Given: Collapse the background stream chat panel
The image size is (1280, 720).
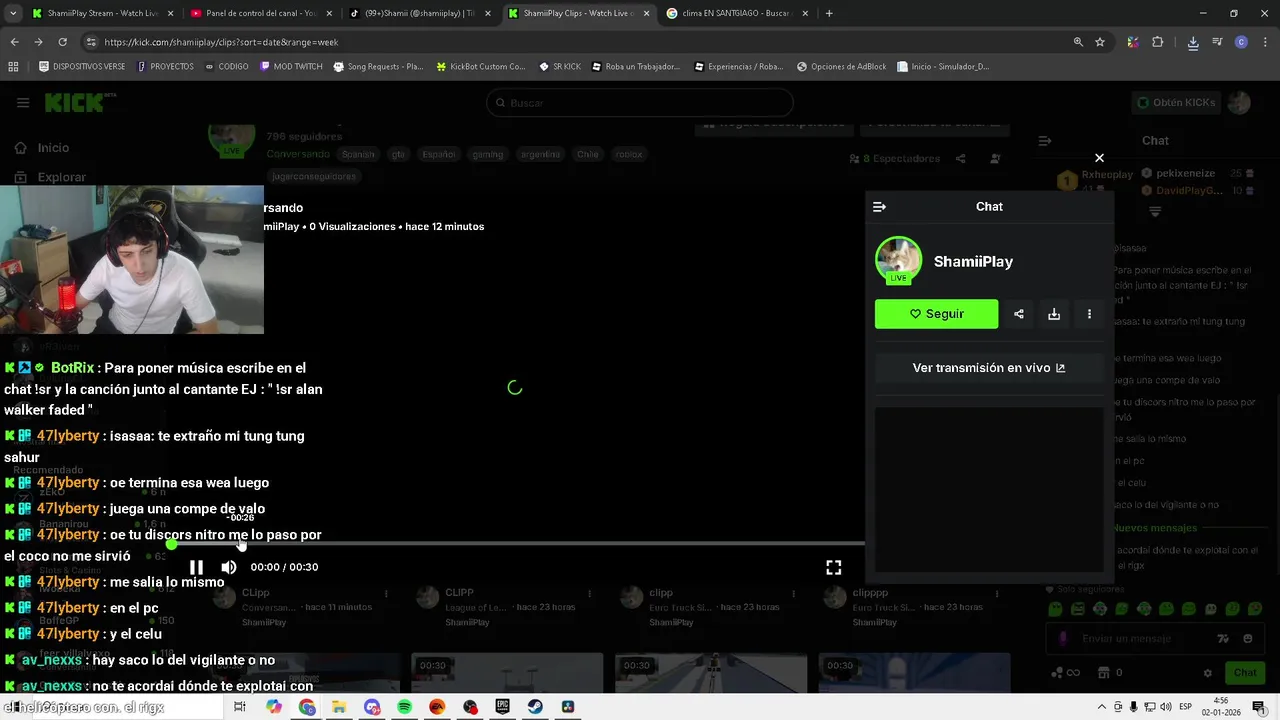Looking at the screenshot, I should pyautogui.click(x=1044, y=141).
